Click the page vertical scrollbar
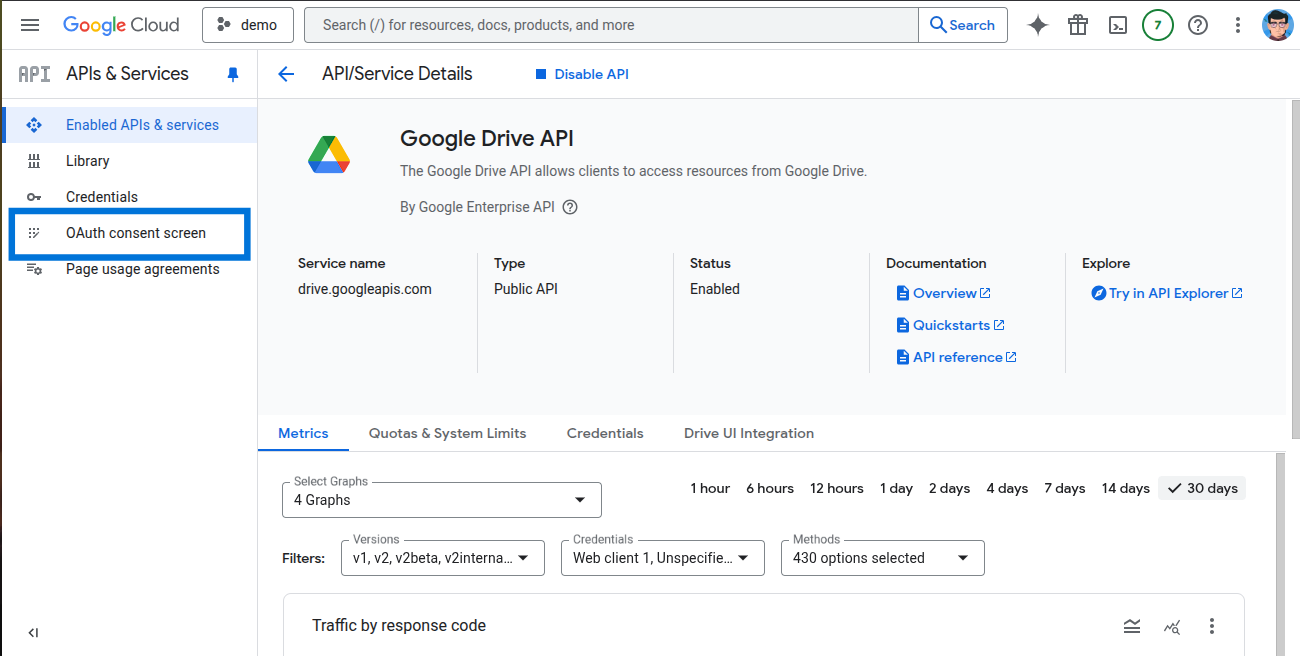The height and width of the screenshot is (656, 1300). [x=1295, y=270]
